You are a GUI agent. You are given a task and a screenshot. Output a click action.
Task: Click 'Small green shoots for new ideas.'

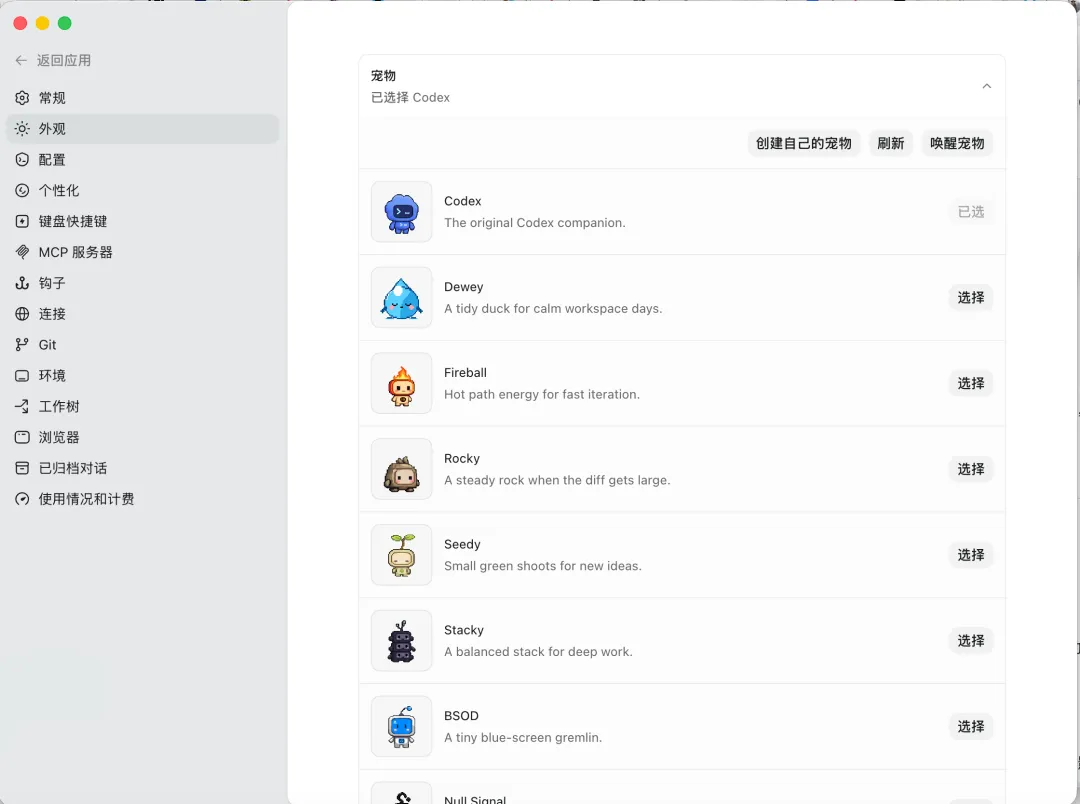pos(543,566)
